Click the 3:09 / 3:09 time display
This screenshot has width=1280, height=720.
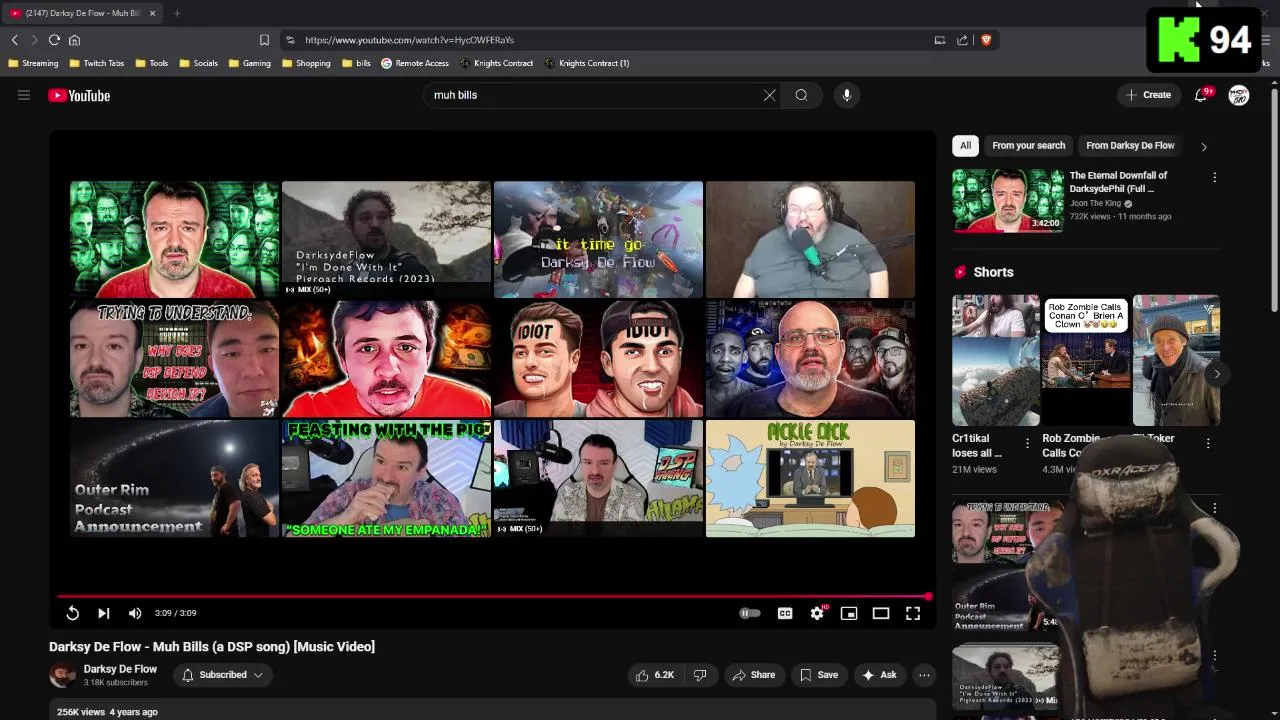(175, 613)
